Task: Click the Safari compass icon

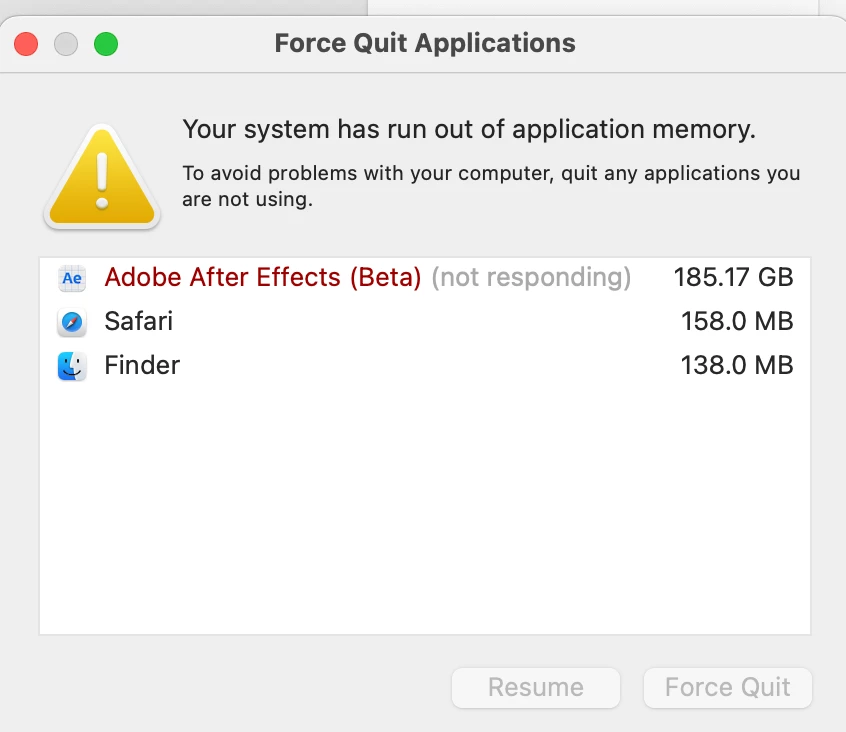Action: 72,322
